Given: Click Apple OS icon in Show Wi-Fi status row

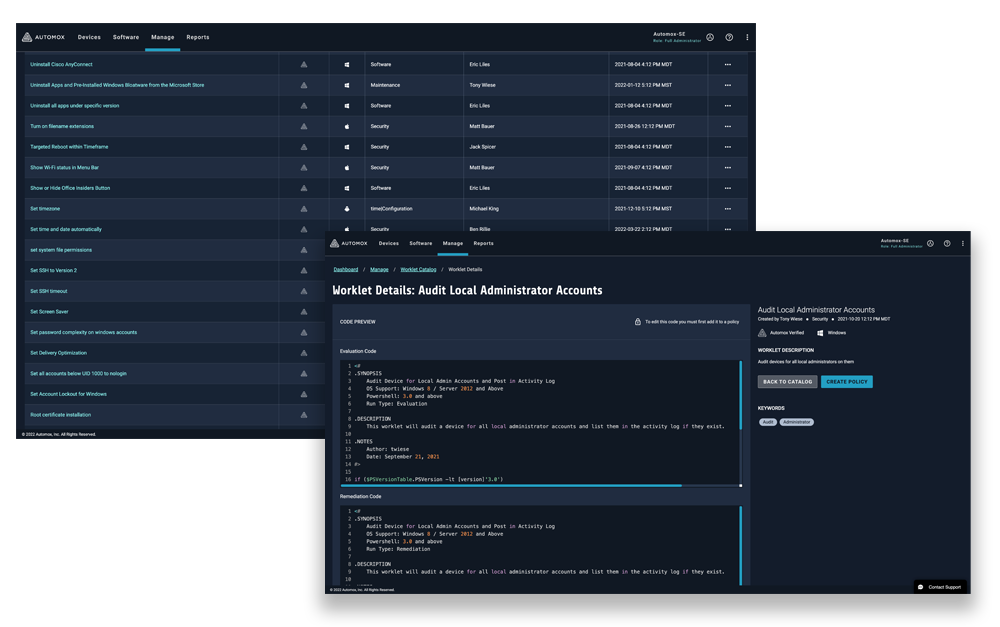Looking at the screenshot, I should tap(347, 167).
